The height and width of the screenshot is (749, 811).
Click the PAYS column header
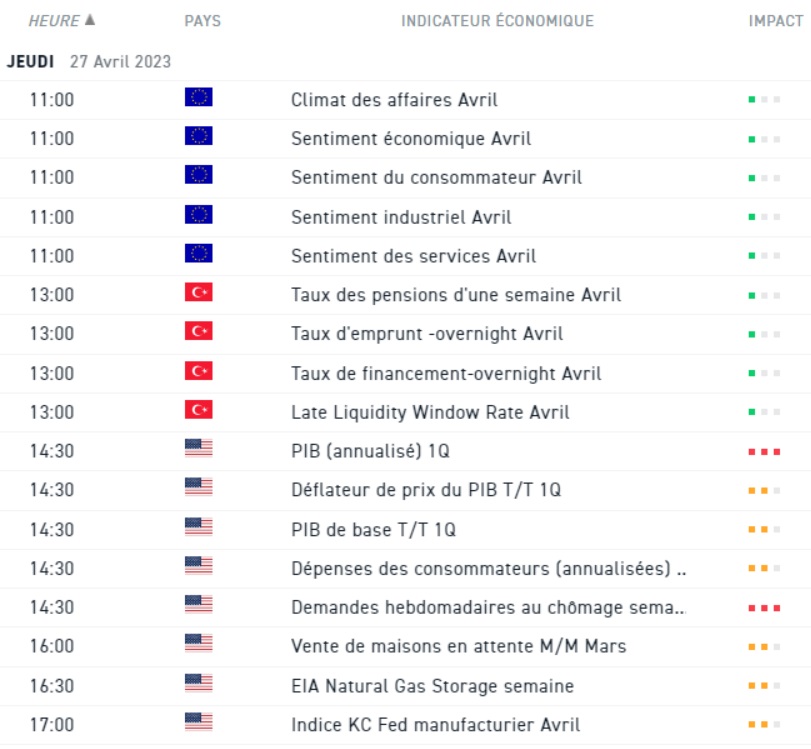(203, 21)
